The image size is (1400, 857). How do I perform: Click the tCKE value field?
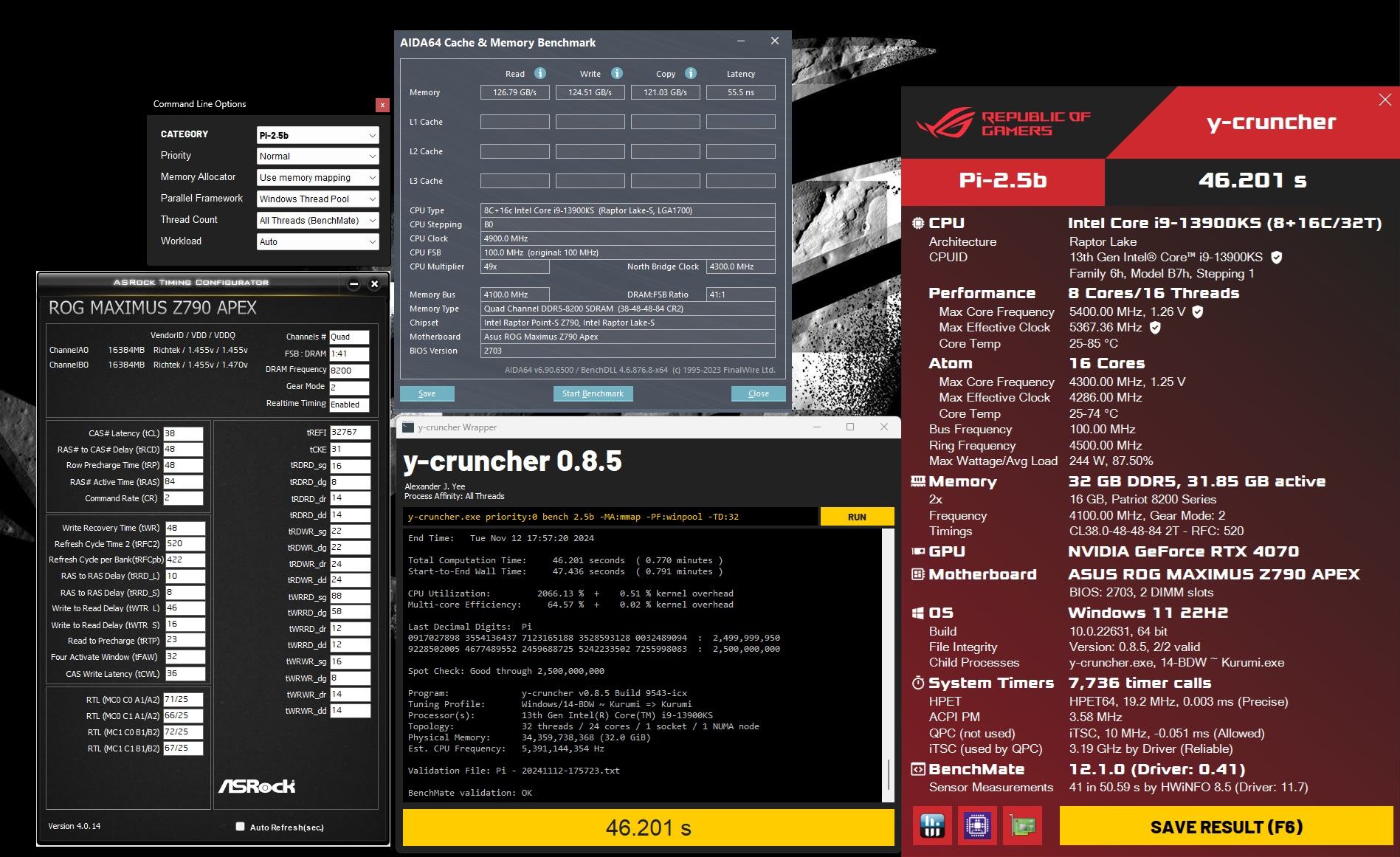(x=350, y=449)
